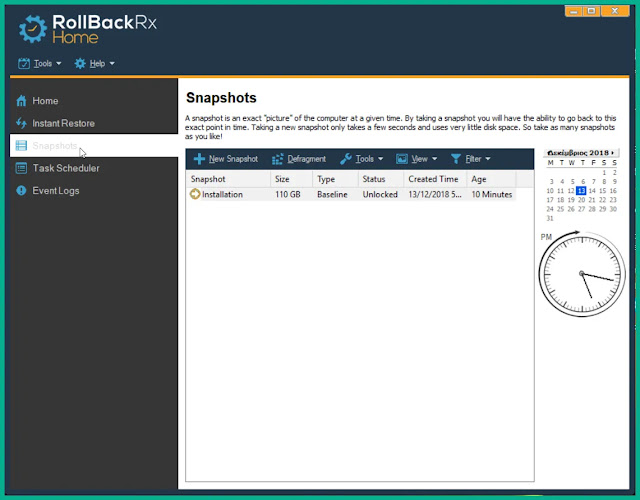Image resolution: width=640 pixels, height=500 pixels.
Task: Click the 110 GB size cell
Action: pyautogui.click(x=288, y=195)
